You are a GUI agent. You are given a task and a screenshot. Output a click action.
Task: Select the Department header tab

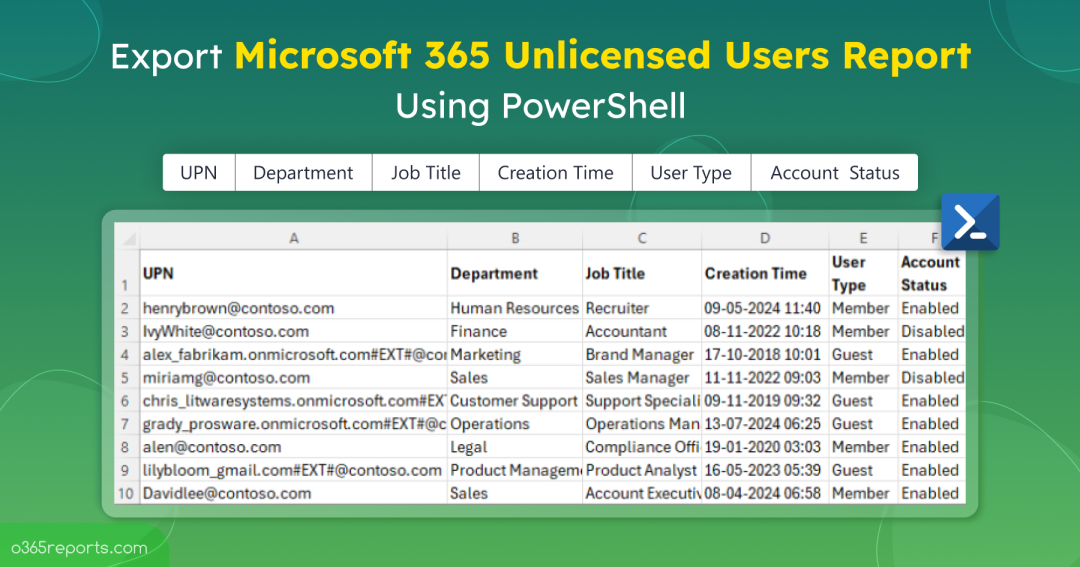[303, 172]
